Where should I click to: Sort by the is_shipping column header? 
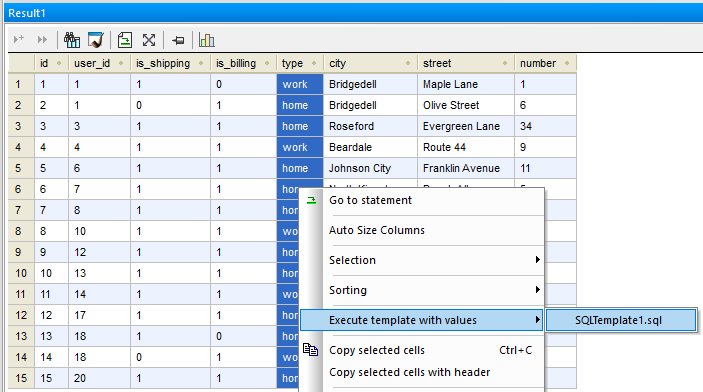170,64
